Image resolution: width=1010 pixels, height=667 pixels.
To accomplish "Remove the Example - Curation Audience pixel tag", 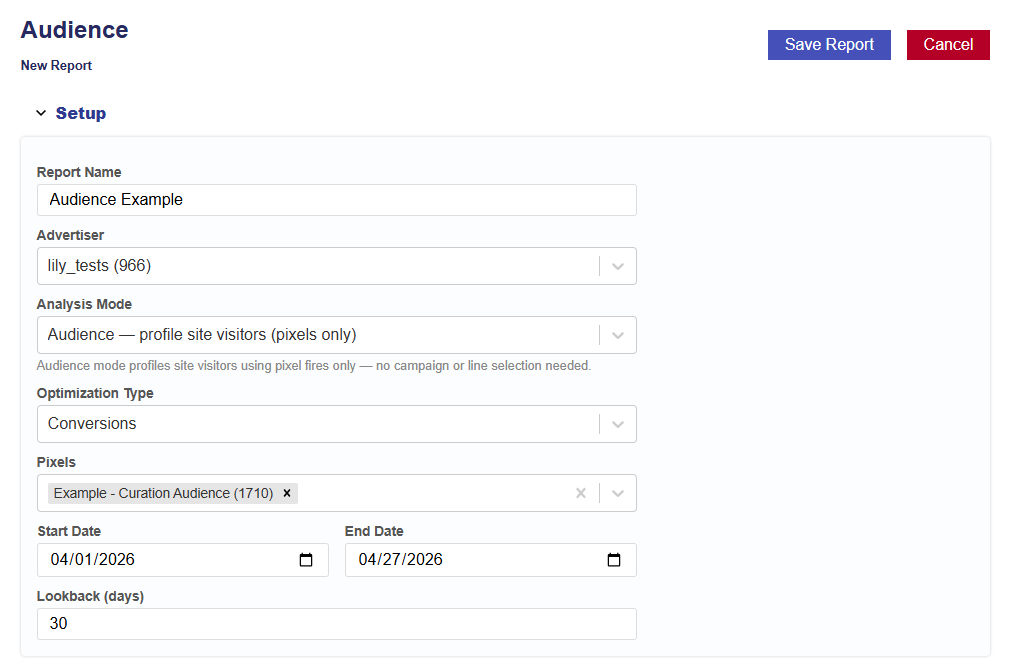I will pos(287,493).
